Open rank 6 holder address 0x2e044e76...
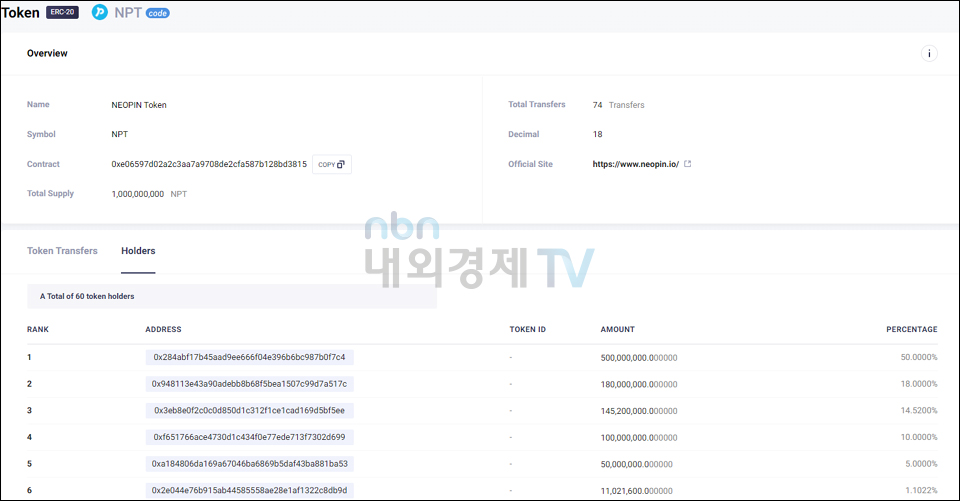Screen dimensions: 960x501 249,491
